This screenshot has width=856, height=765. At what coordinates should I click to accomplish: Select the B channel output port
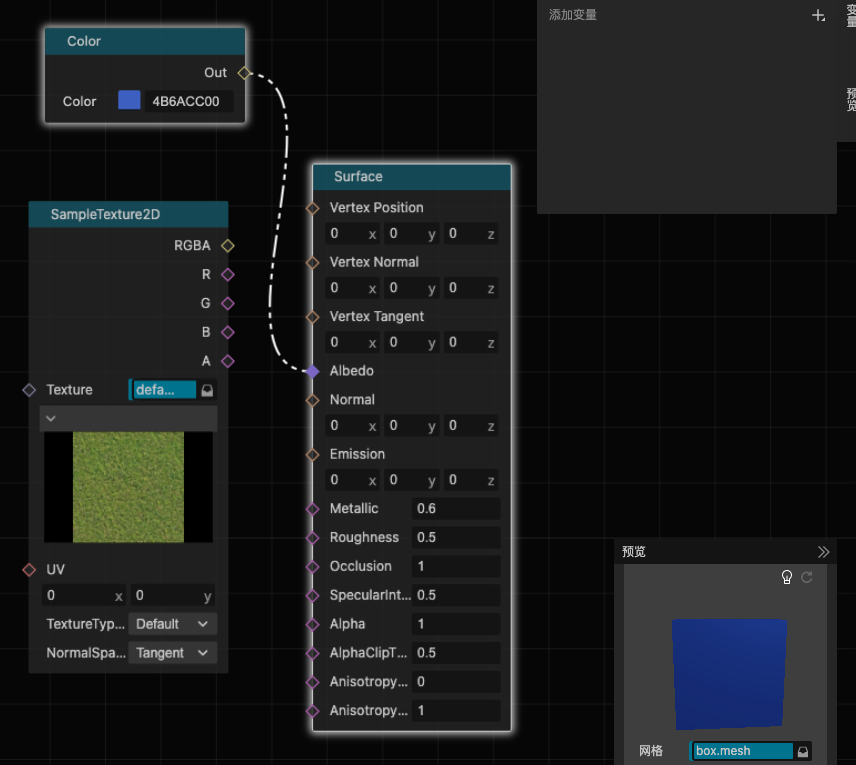pyautogui.click(x=228, y=332)
